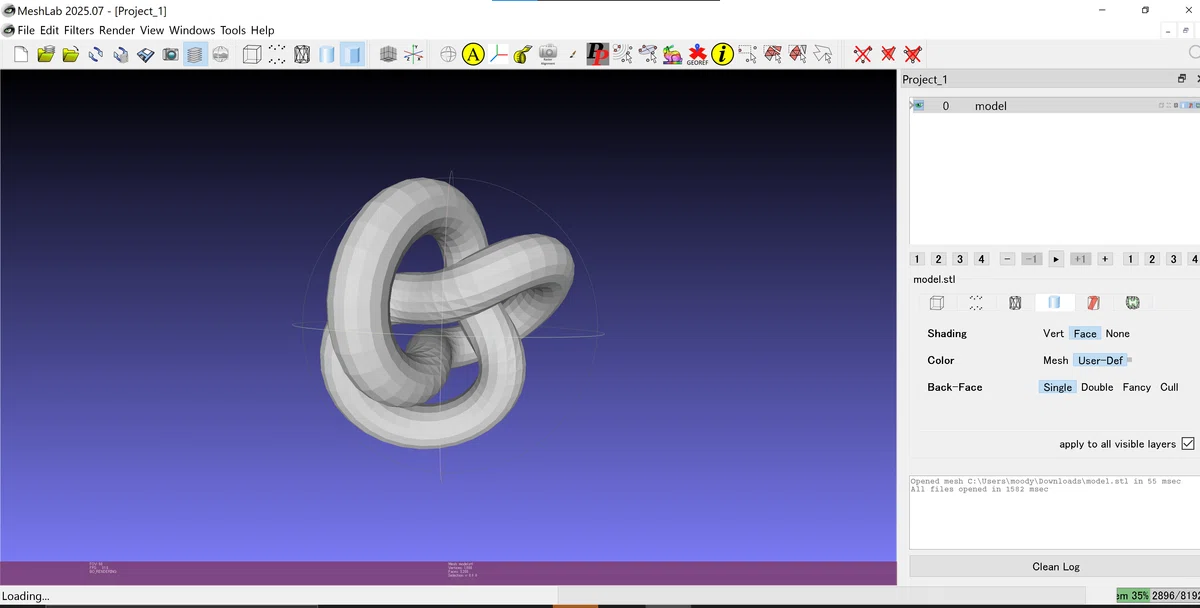Screen dimensions: 1200x608
Task: Set Color to Mesh
Action: click(x=1055, y=361)
